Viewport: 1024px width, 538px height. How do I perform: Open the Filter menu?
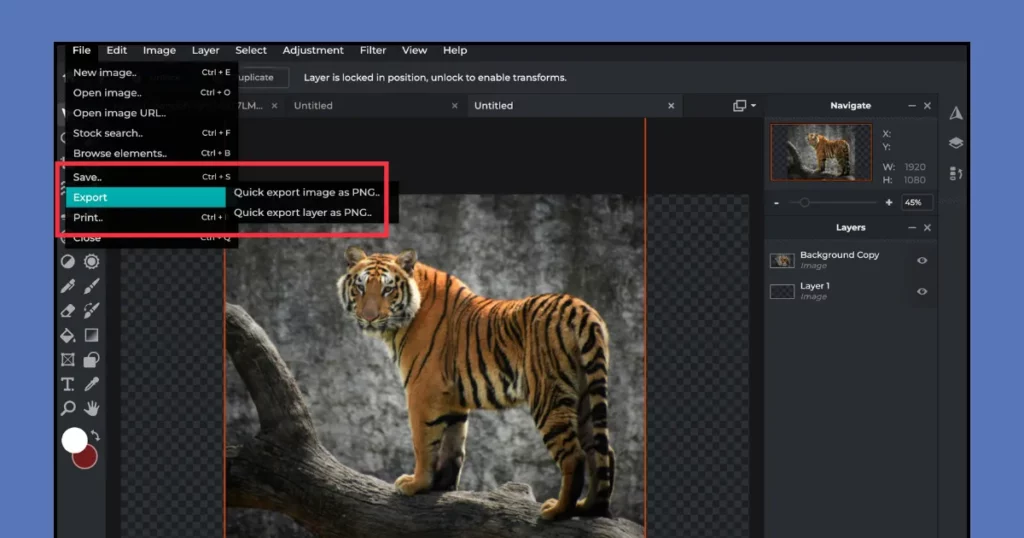(373, 51)
